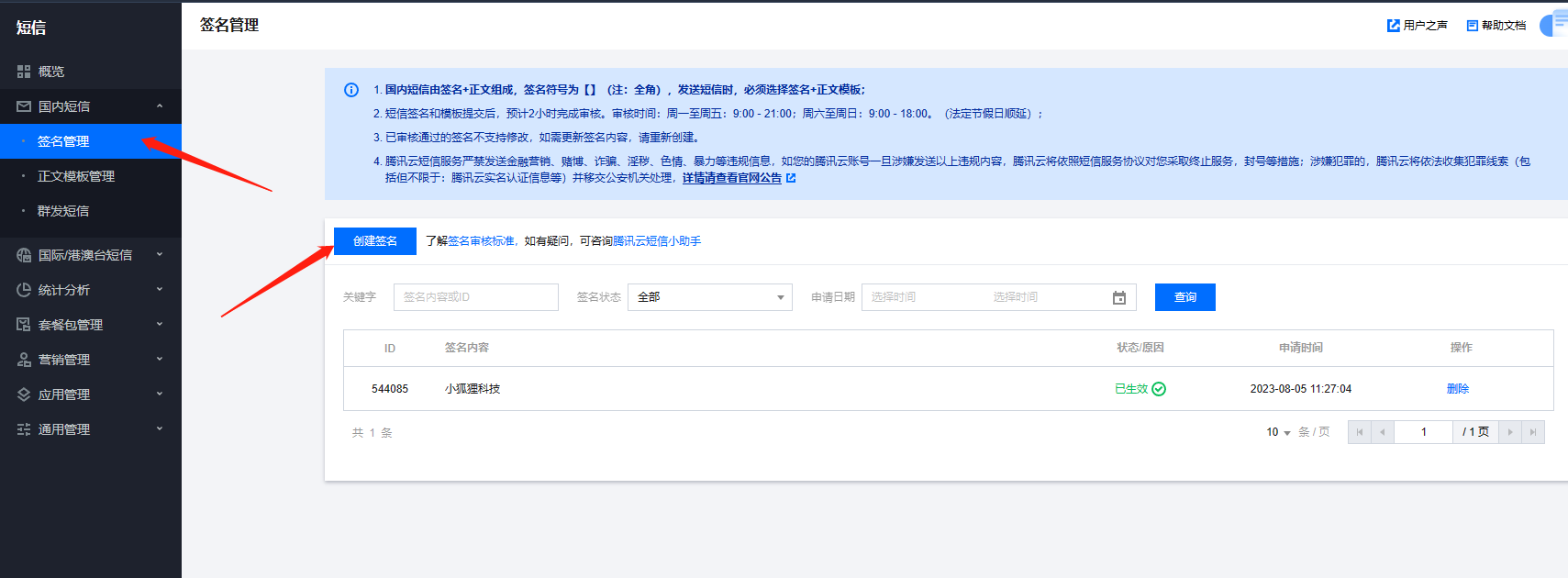
Task: Click the 签名内容 column header
Action: 467,348
